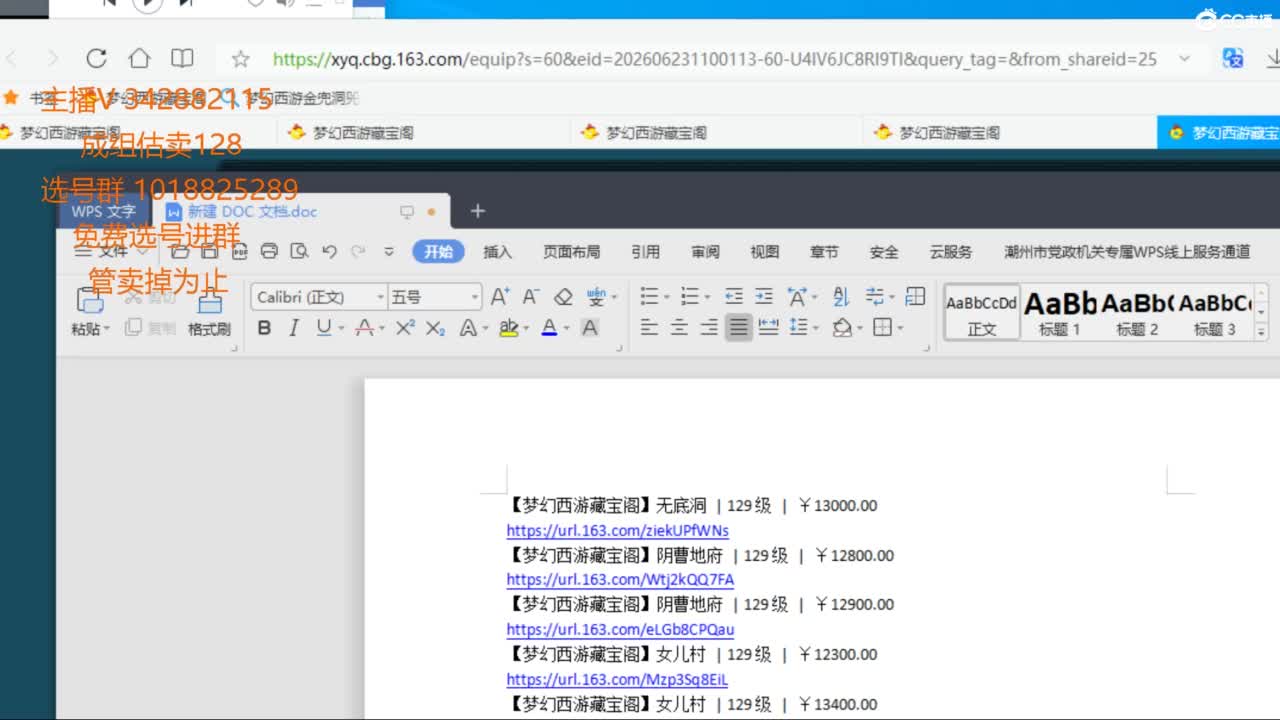1280x720 pixels.
Task: Click the paste (粘贴) clipboard icon
Action: (x=90, y=299)
